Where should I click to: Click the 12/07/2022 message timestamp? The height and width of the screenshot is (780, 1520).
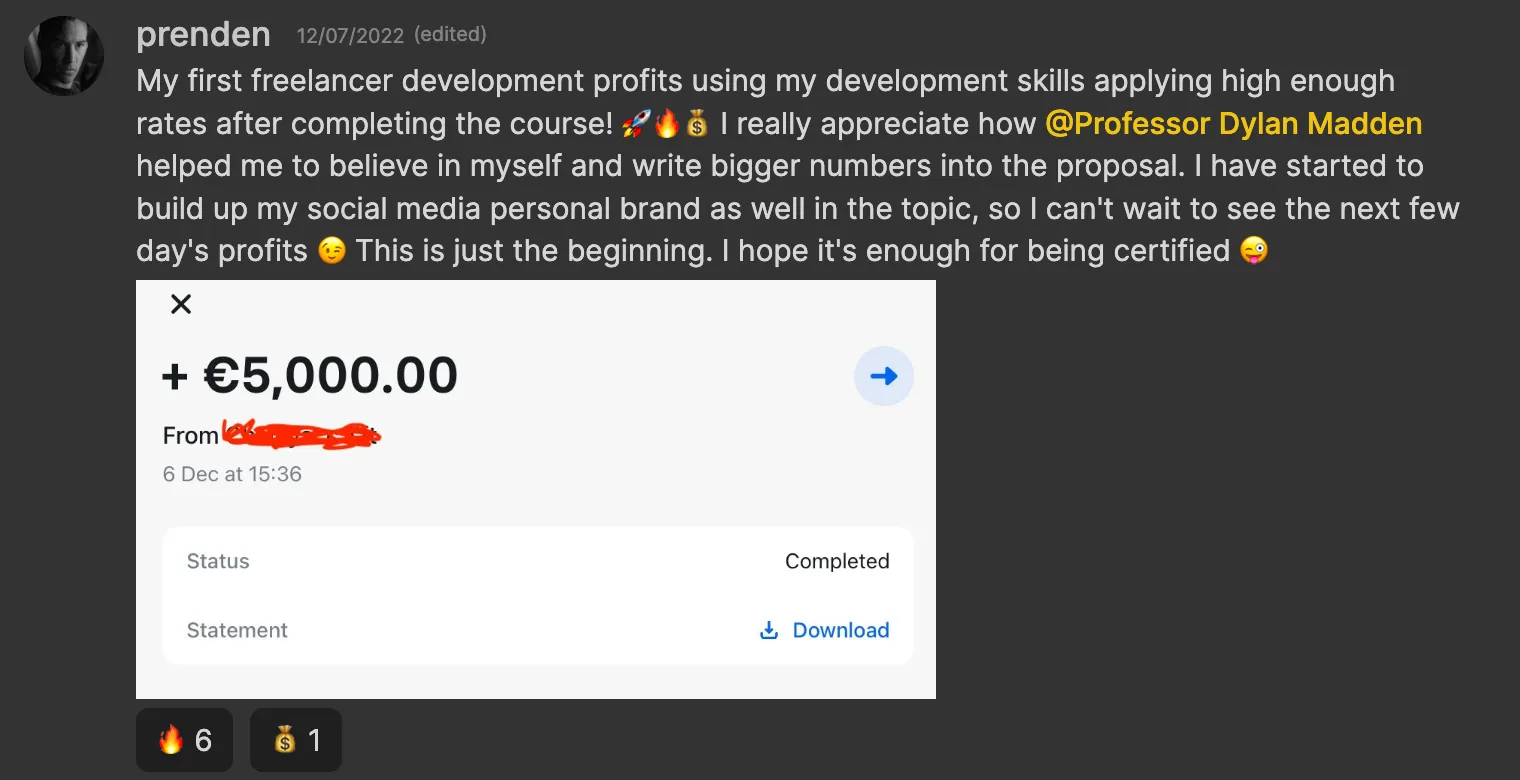350,36
